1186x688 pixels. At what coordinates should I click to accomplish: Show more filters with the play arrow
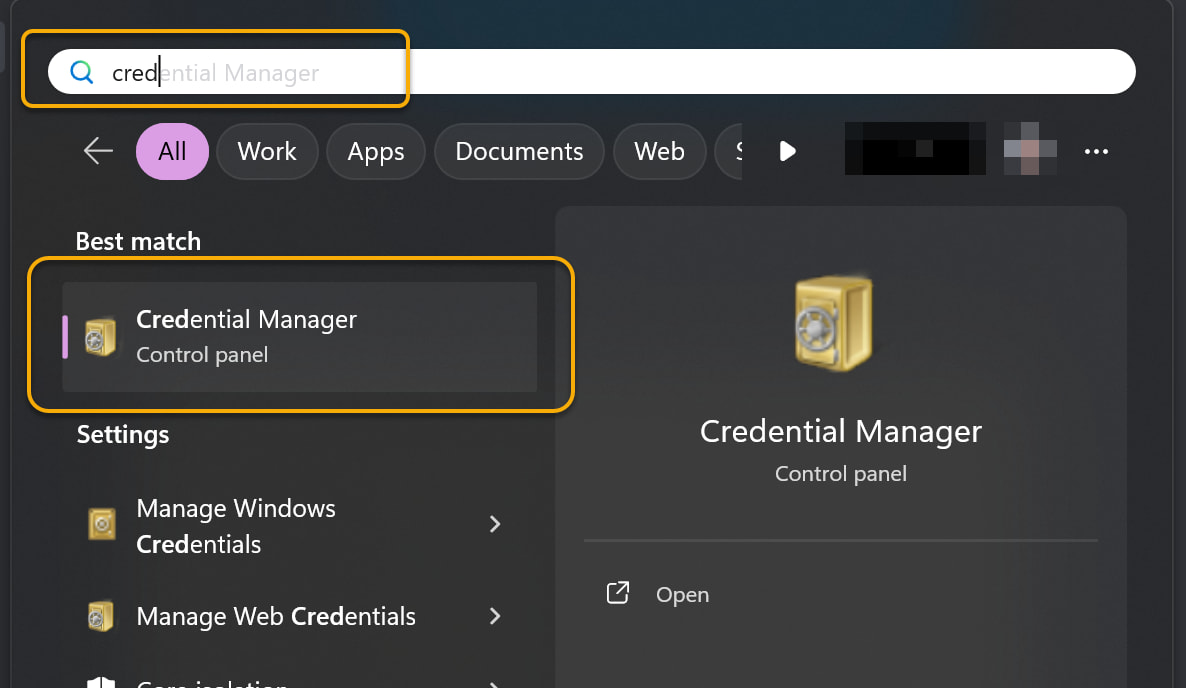pos(787,151)
